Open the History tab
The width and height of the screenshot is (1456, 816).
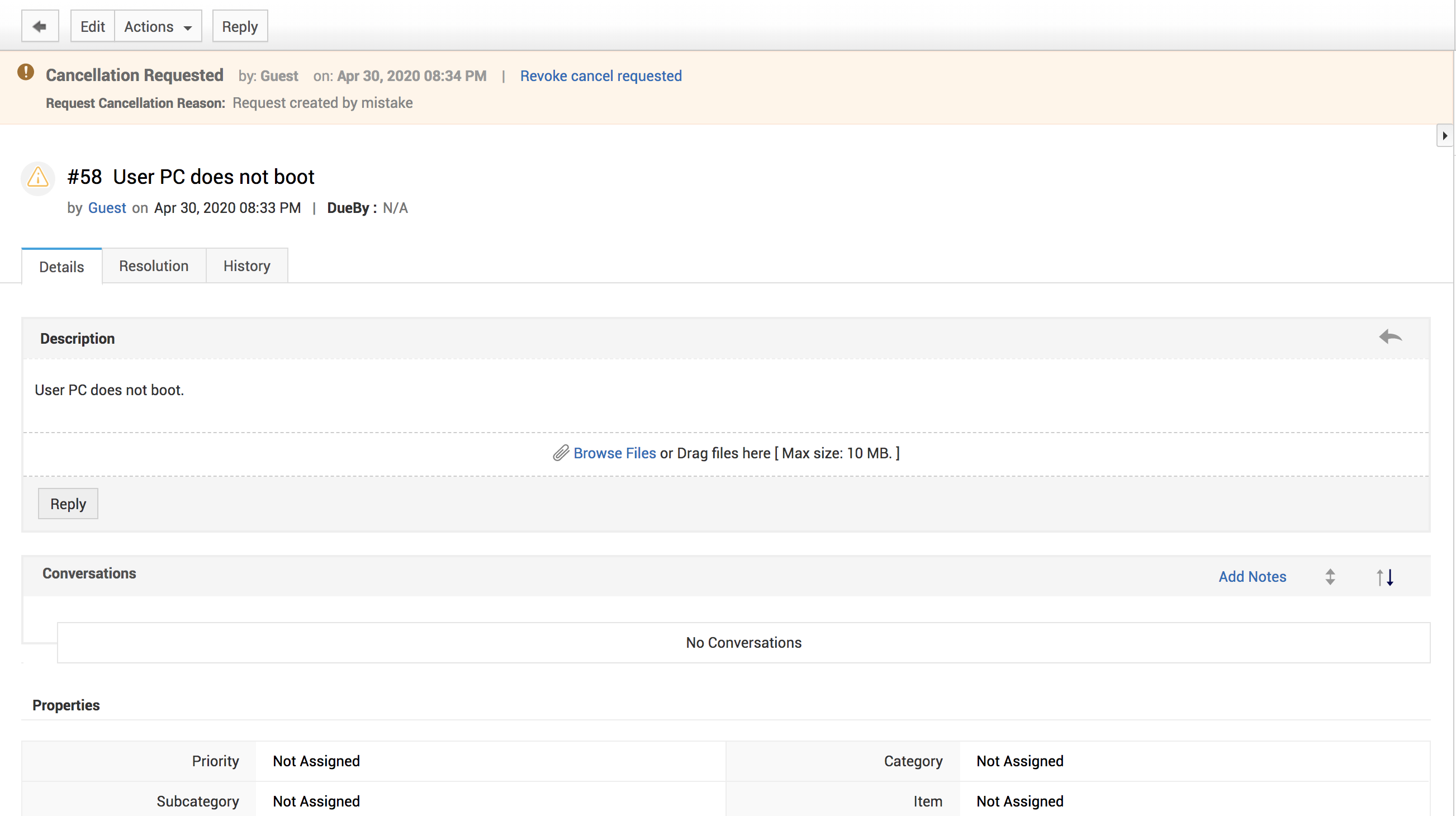[247, 265]
